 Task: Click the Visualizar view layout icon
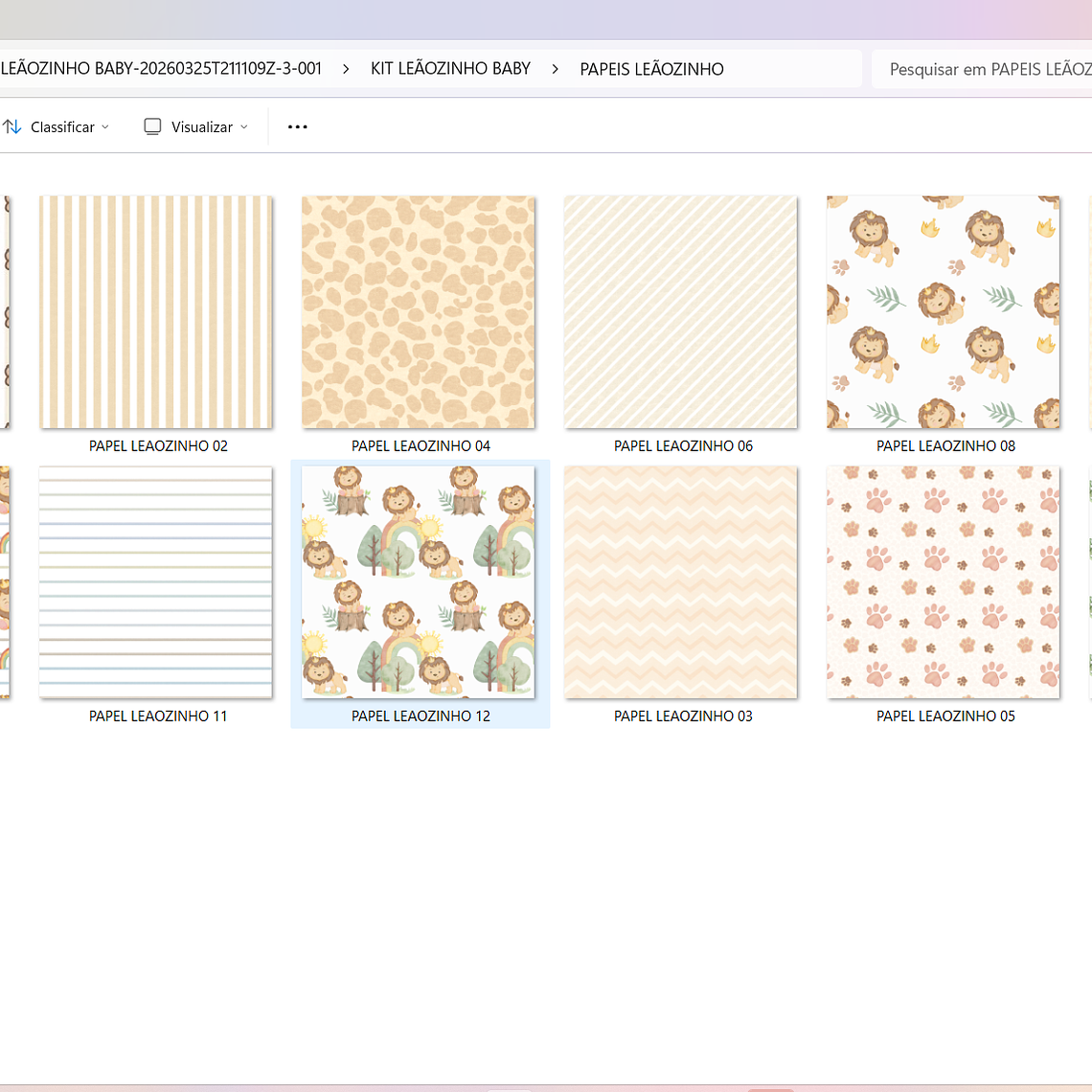pyautogui.click(x=152, y=126)
